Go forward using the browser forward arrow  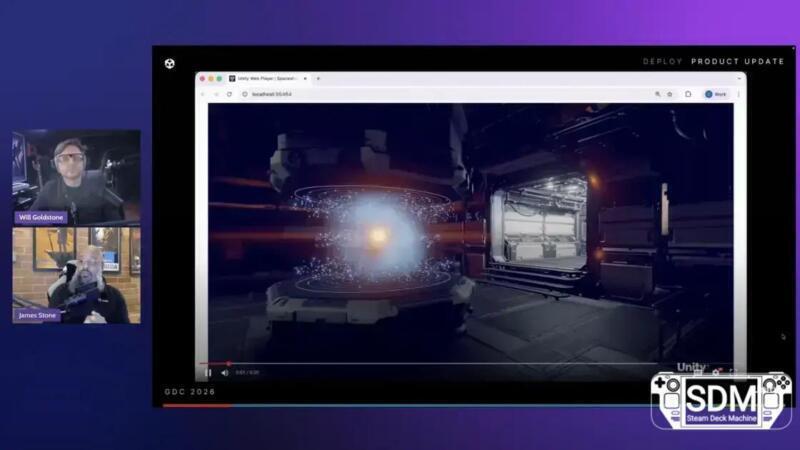pyautogui.click(x=216, y=94)
